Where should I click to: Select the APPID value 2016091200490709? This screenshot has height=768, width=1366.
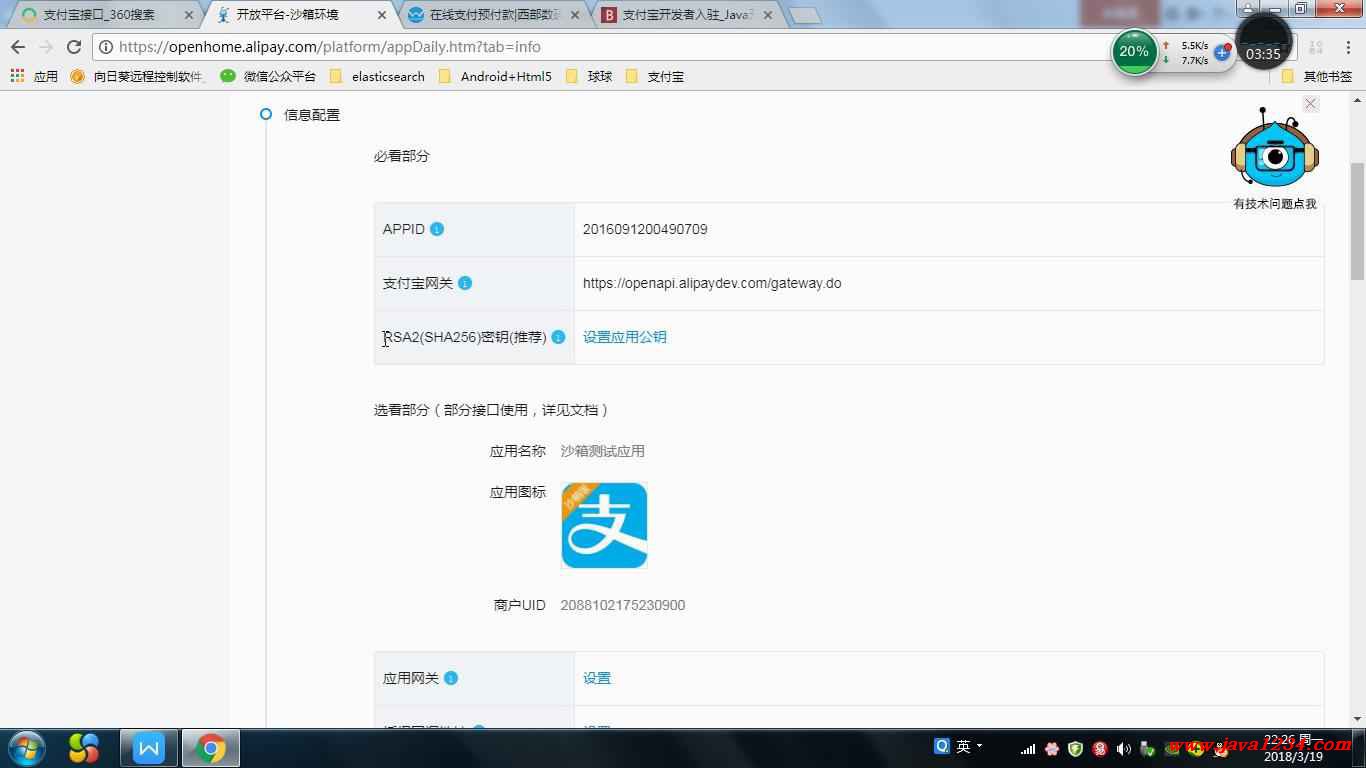(x=645, y=229)
